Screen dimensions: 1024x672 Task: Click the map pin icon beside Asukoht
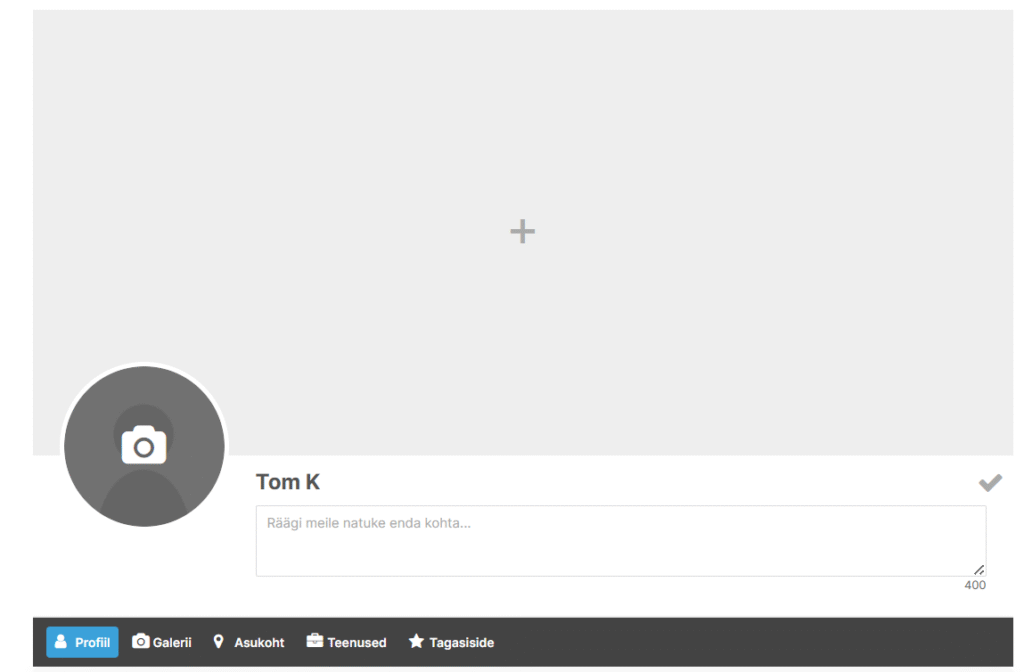point(219,642)
